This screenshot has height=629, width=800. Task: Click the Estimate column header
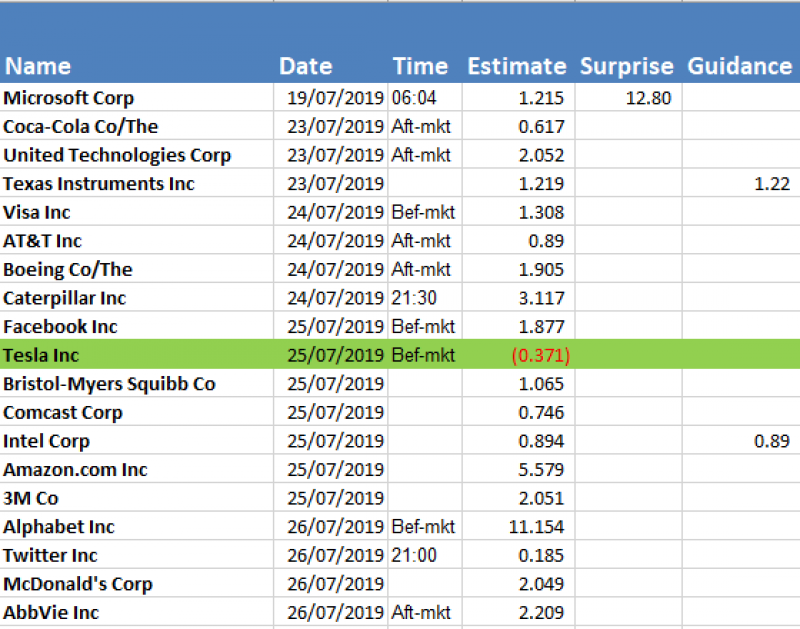517,66
